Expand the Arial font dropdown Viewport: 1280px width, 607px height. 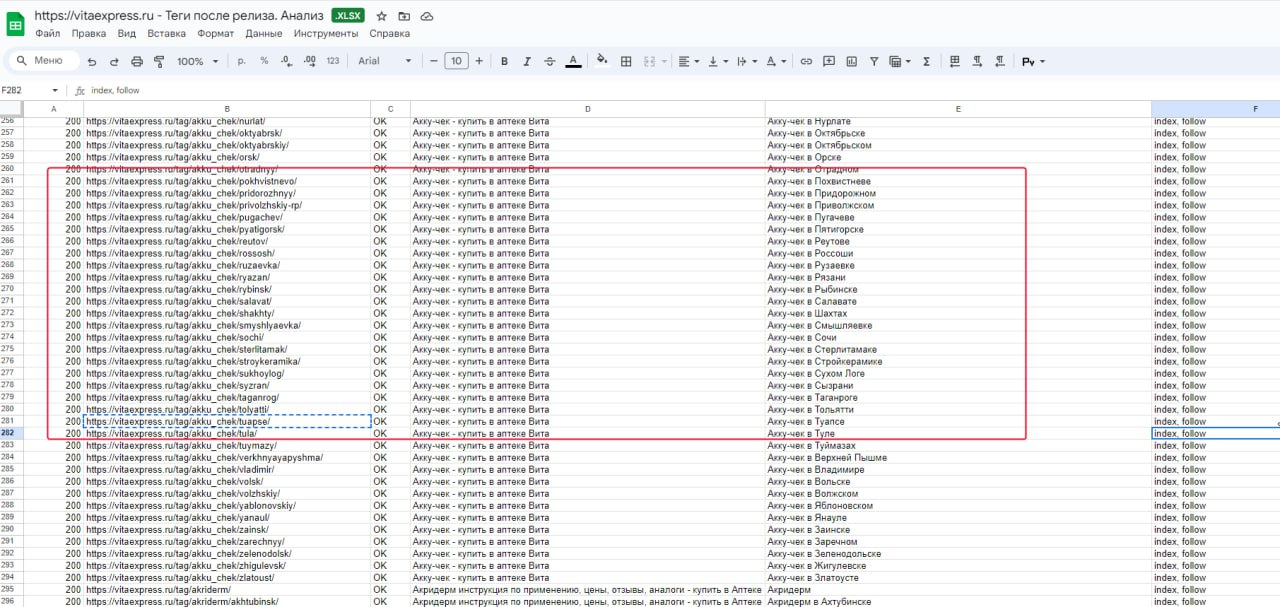click(384, 61)
